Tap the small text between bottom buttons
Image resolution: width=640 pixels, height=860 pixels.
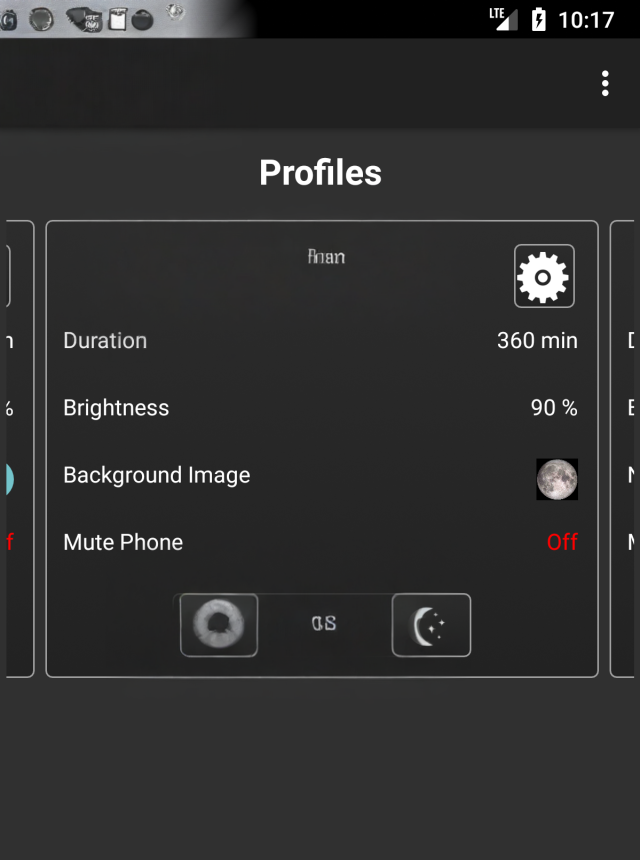pyautogui.click(x=324, y=624)
